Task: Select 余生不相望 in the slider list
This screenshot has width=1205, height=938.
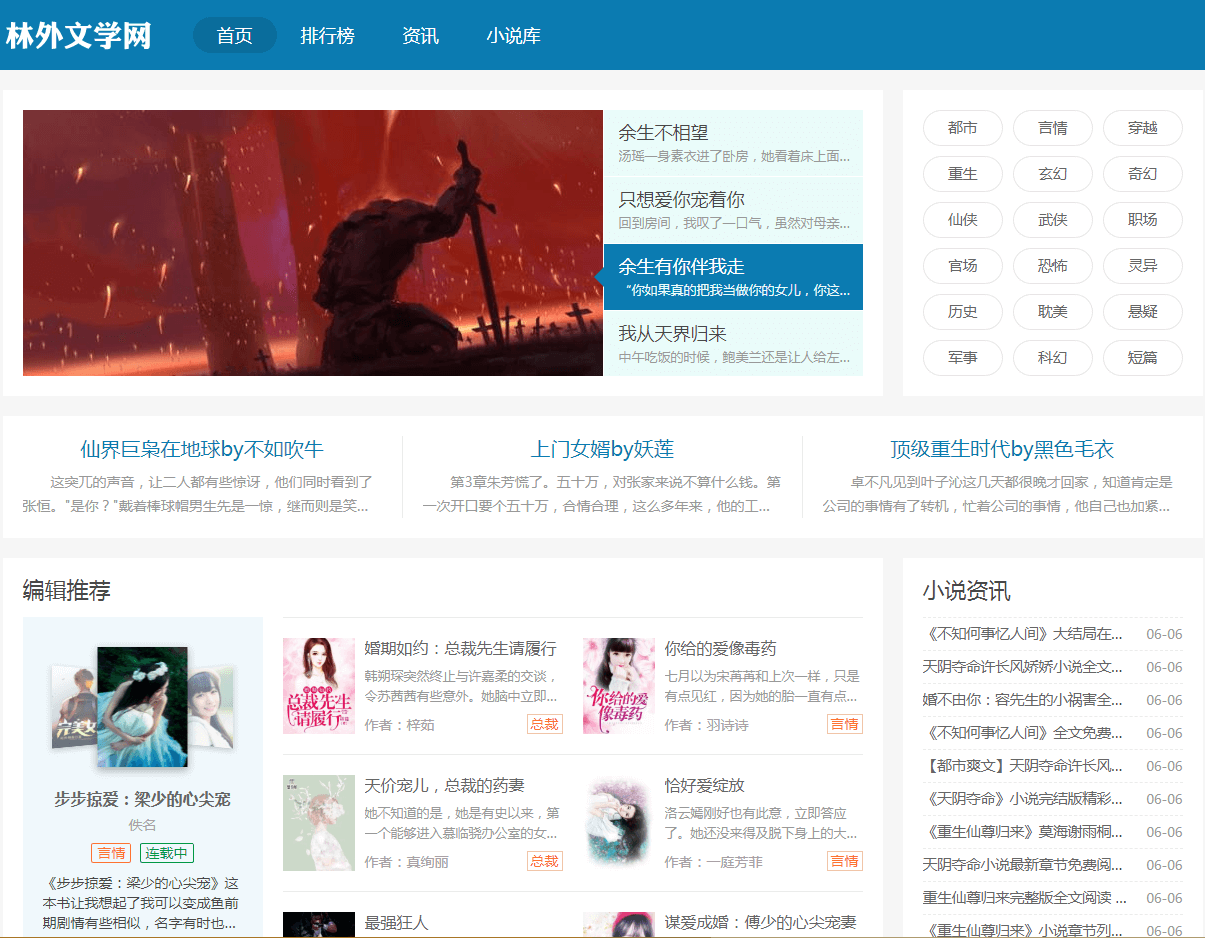Action: 663,133
